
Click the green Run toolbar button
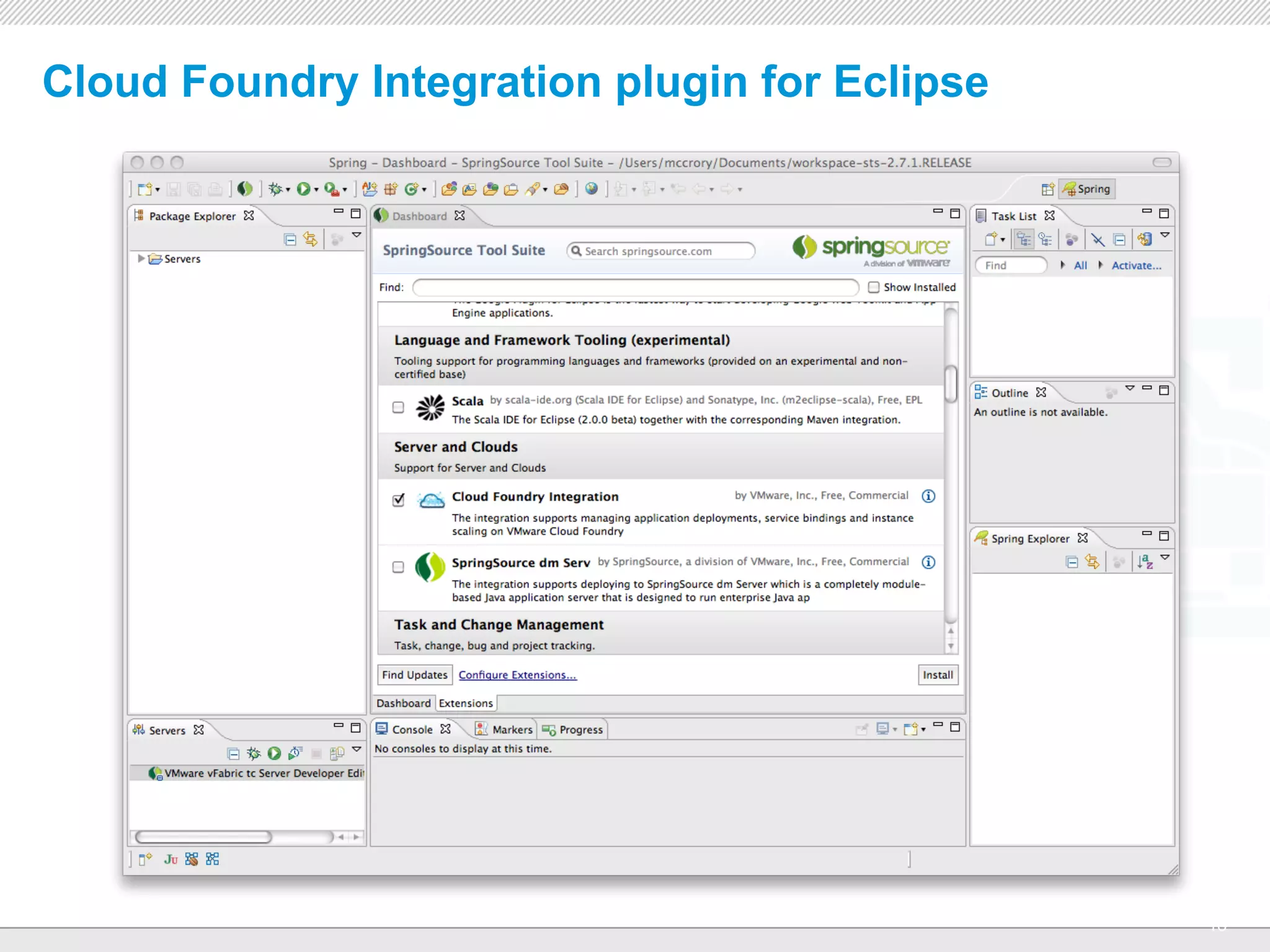303,188
